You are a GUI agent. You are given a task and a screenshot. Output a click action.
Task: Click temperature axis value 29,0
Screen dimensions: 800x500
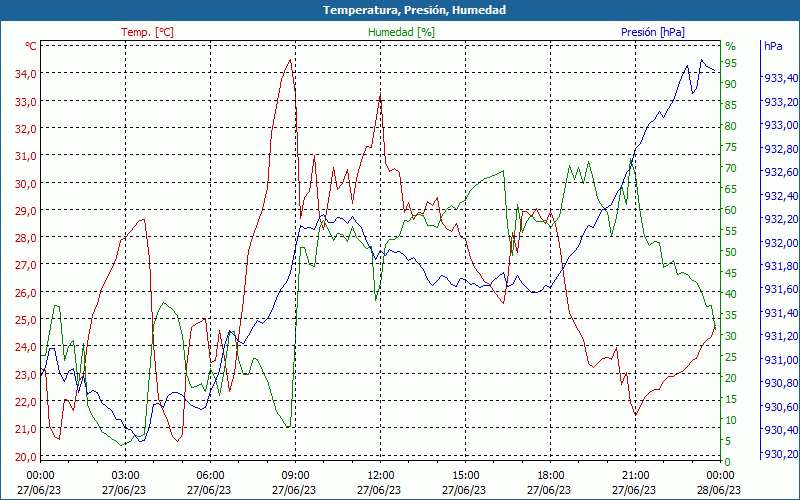click(x=26, y=210)
